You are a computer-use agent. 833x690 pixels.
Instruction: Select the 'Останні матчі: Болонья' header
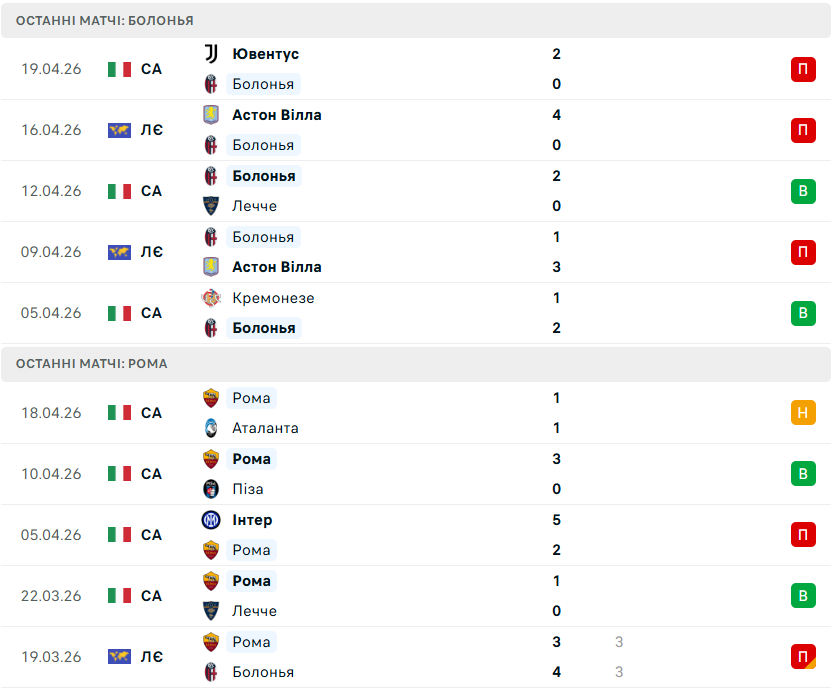416,21
